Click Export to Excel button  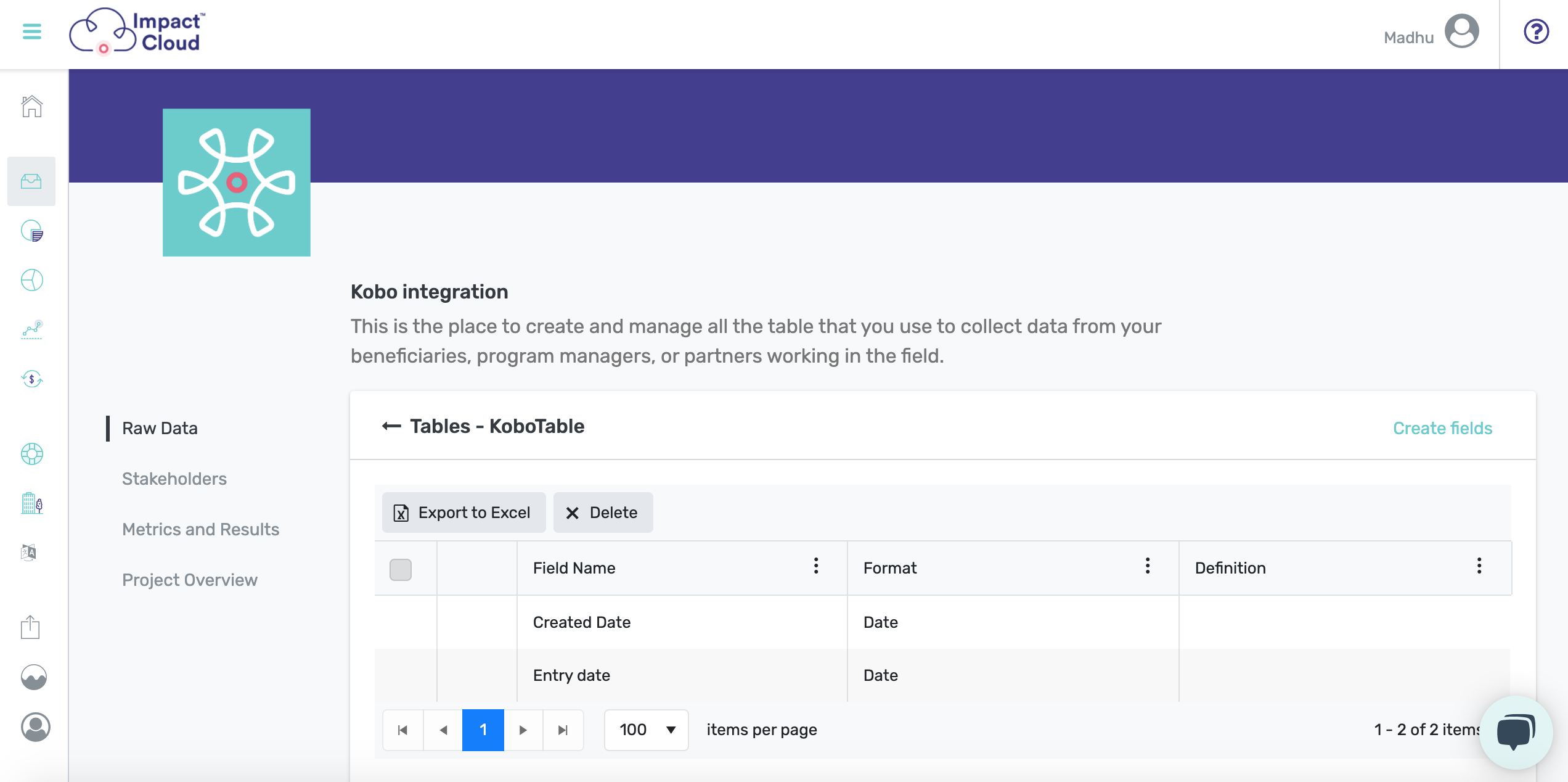point(463,512)
